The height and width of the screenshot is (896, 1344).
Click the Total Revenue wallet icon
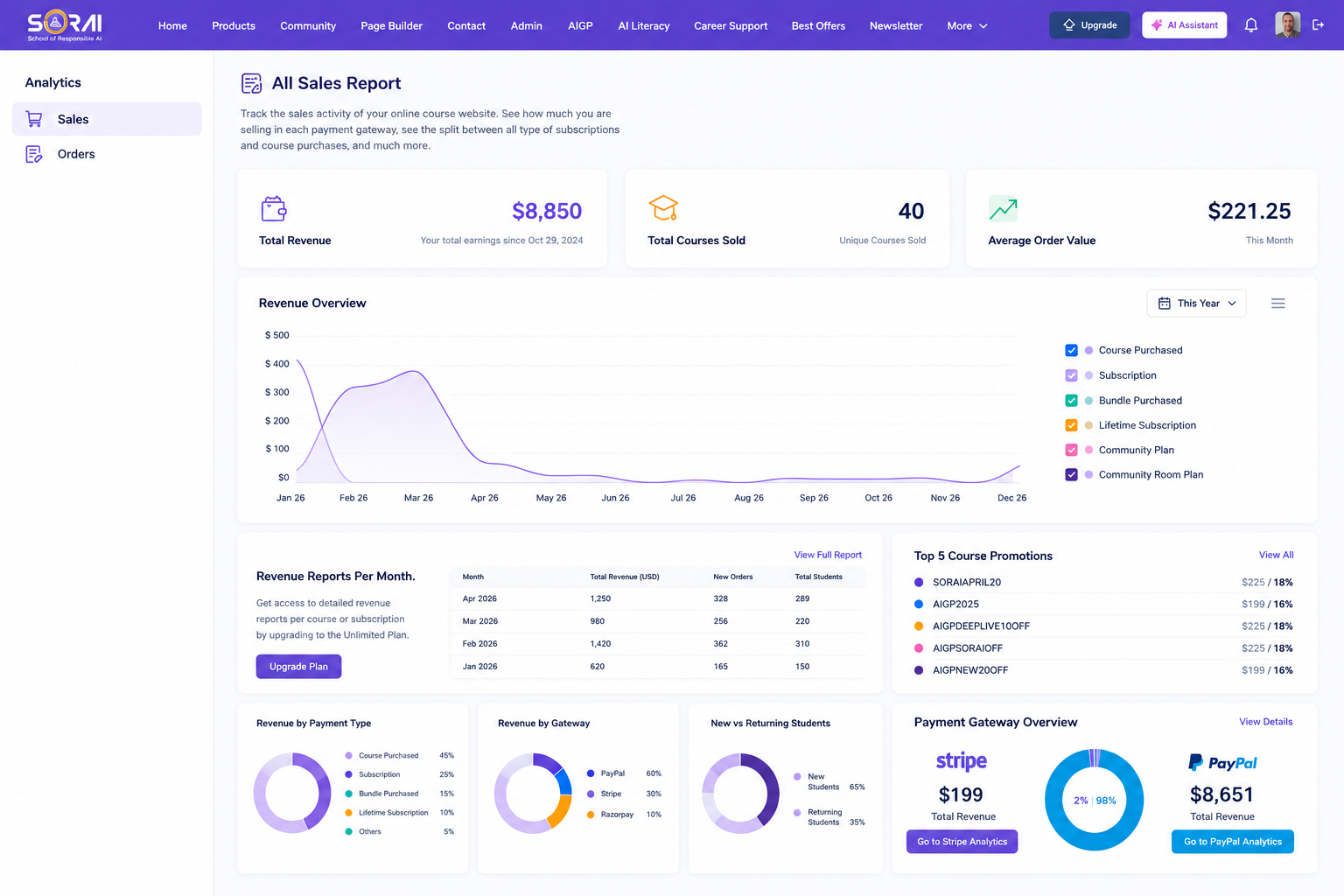click(274, 208)
